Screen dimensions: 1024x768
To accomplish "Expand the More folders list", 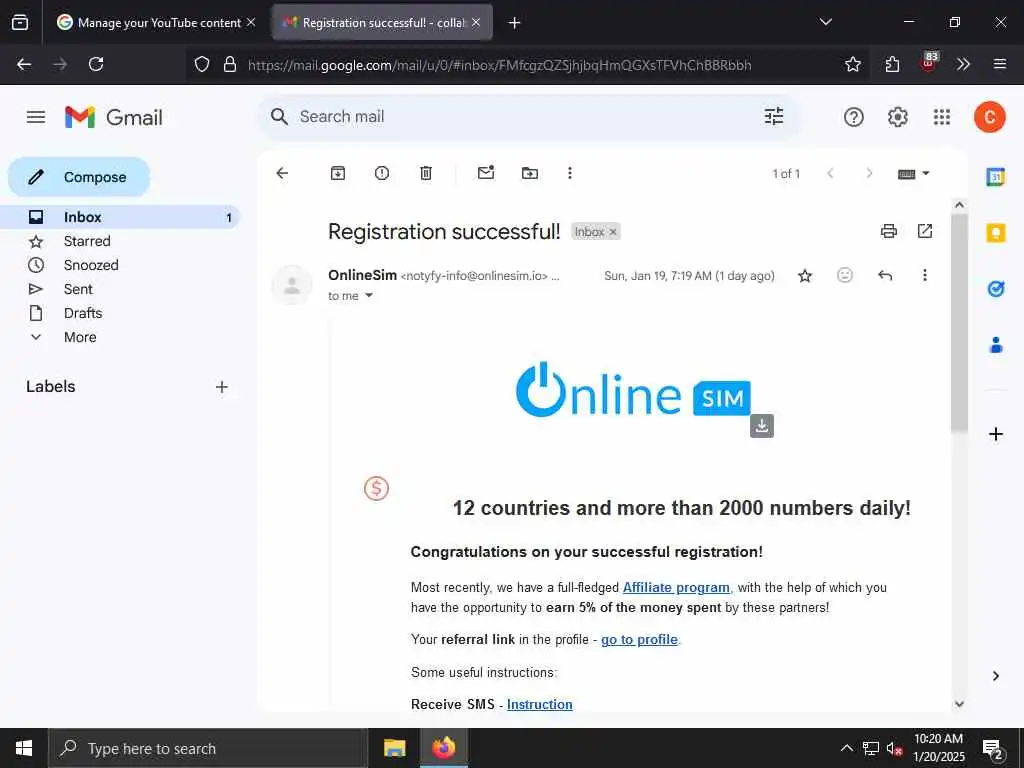I will 80,338.
